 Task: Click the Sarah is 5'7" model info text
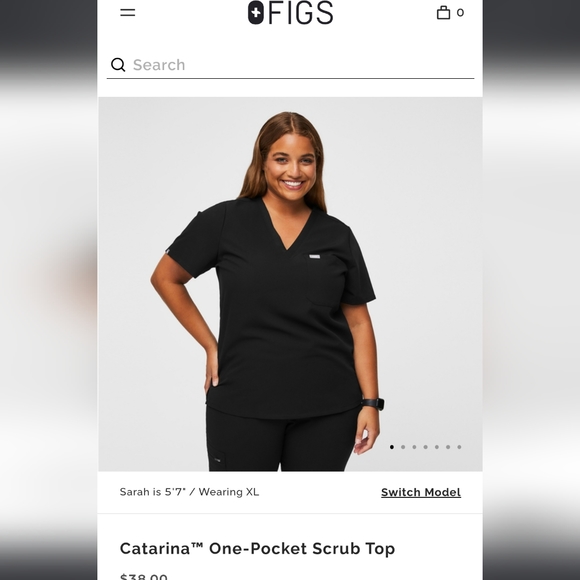(x=189, y=492)
